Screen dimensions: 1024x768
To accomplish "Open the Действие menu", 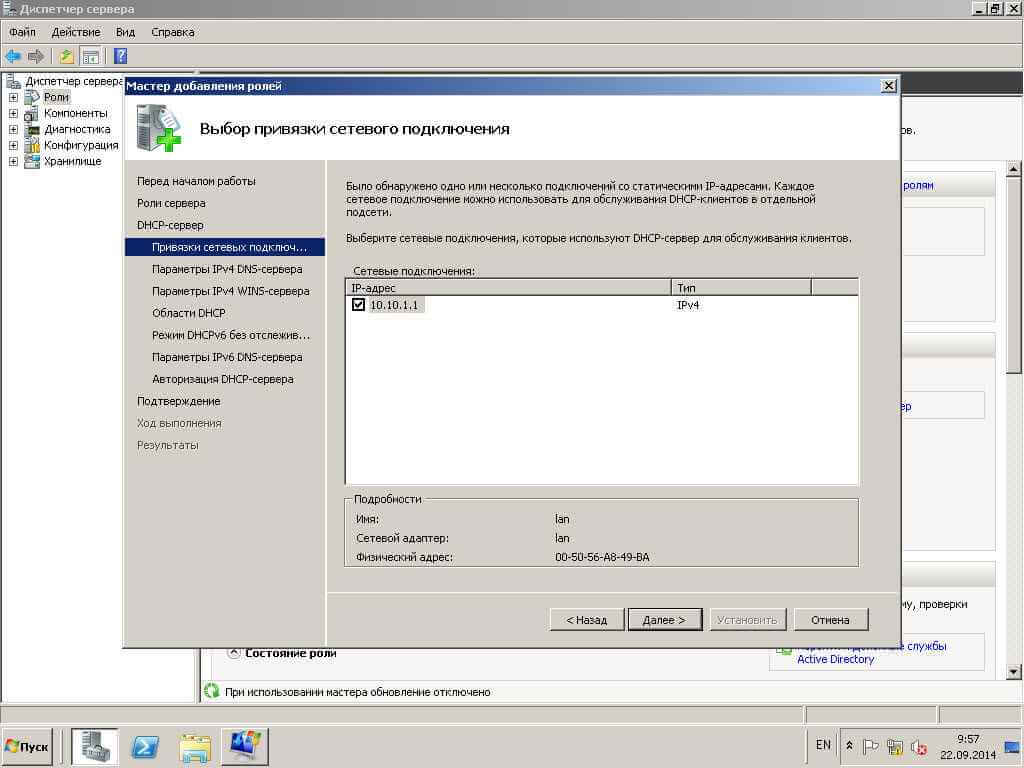I will click(76, 32).
